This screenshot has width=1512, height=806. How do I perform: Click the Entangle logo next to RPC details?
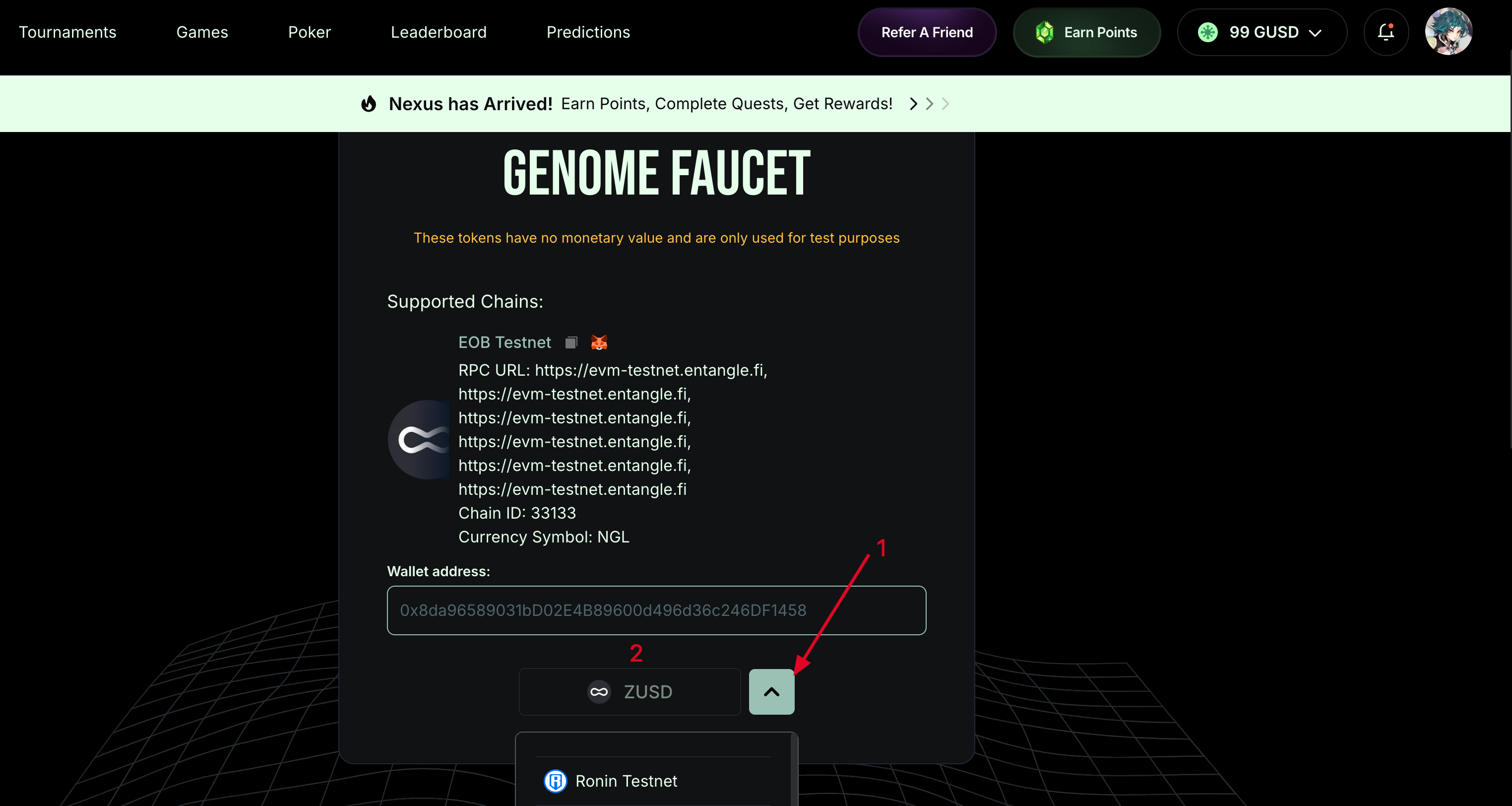420,439
